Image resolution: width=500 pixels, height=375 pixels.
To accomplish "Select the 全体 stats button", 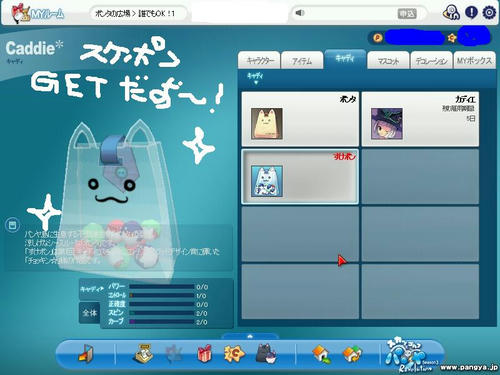I will (90, 313).
